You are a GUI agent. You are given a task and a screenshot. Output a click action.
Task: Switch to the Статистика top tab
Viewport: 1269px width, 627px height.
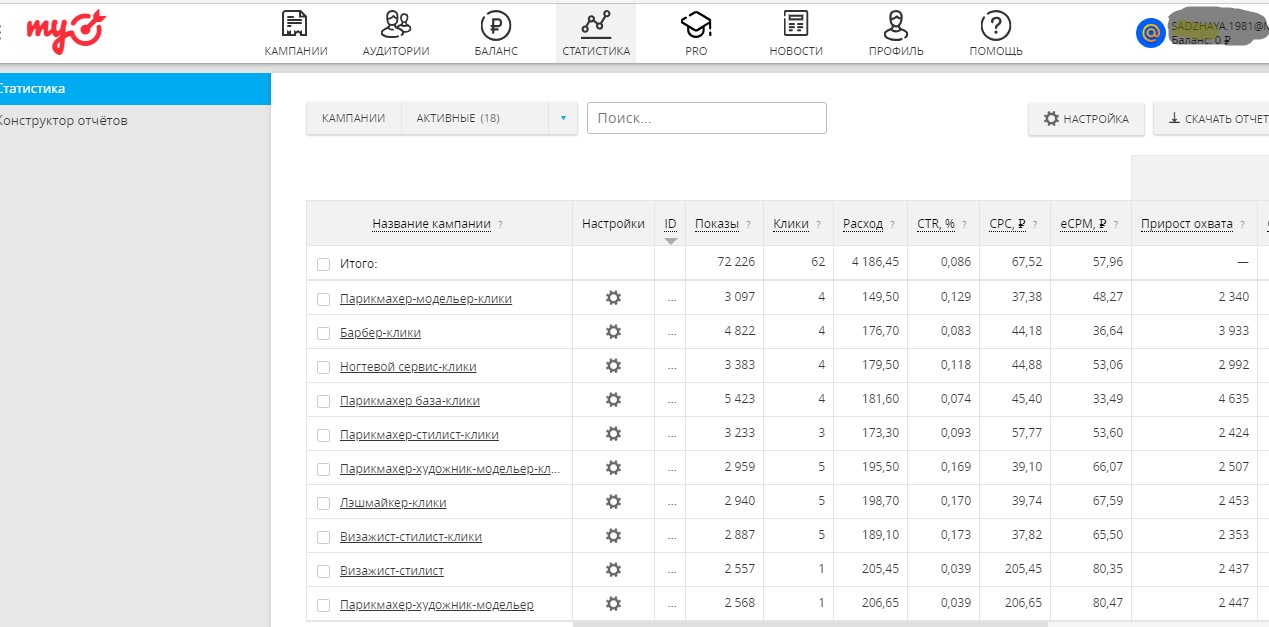coord(596,33)
